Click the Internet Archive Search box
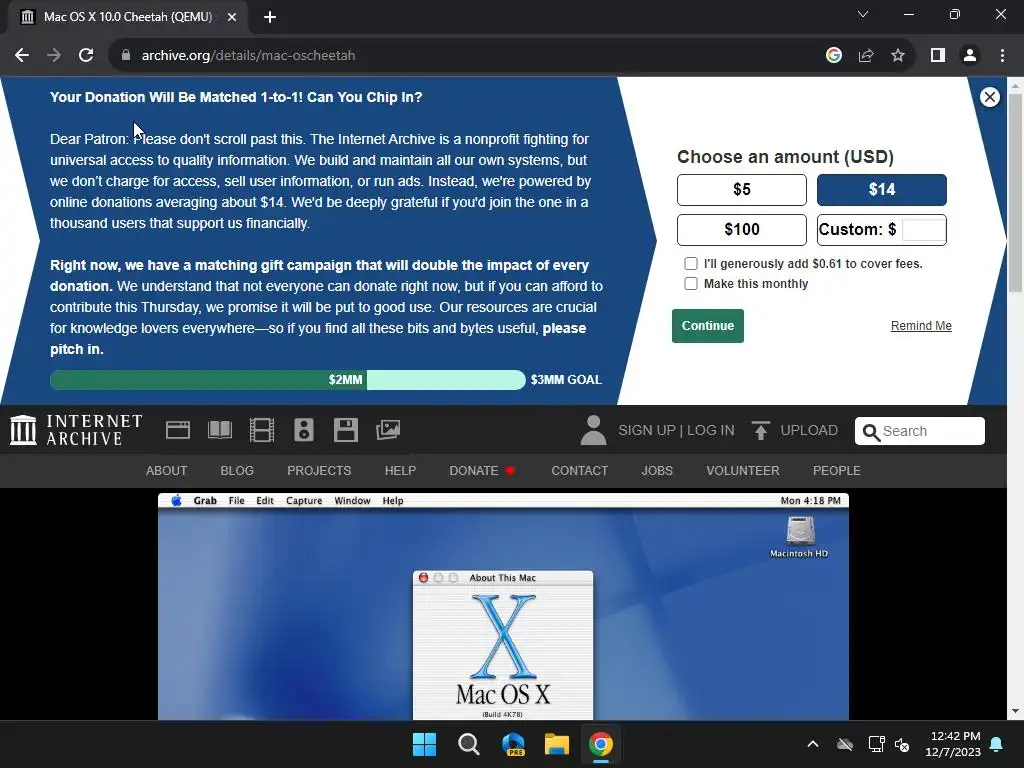This screenshot has height=768, width=1024. (x=920, y=431)
